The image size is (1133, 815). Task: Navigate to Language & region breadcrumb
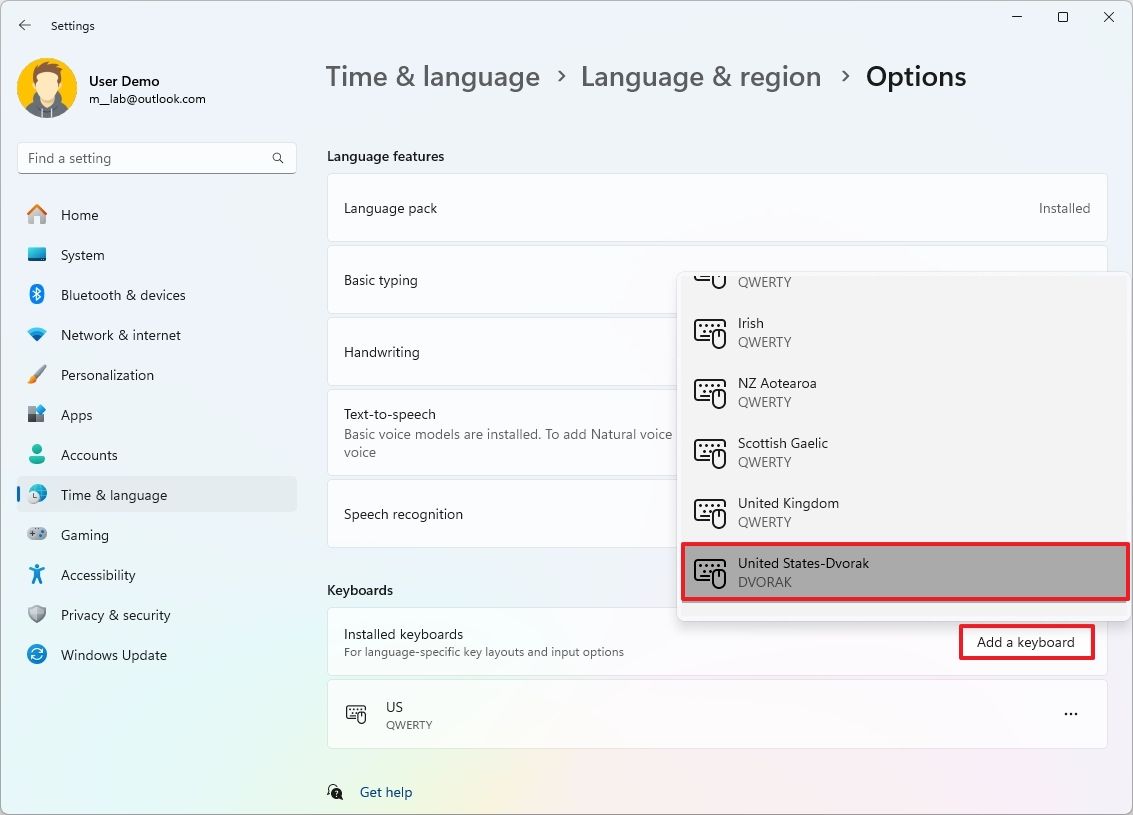(700, 76)
